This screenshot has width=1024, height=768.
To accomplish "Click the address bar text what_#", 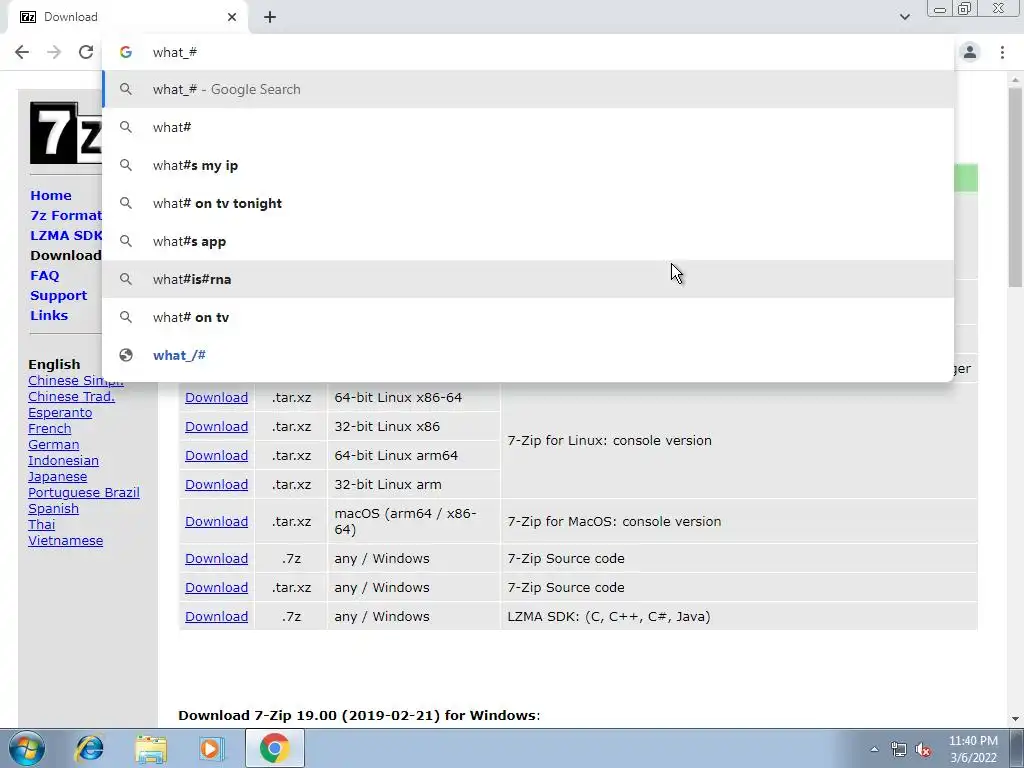I will [174, 52].
